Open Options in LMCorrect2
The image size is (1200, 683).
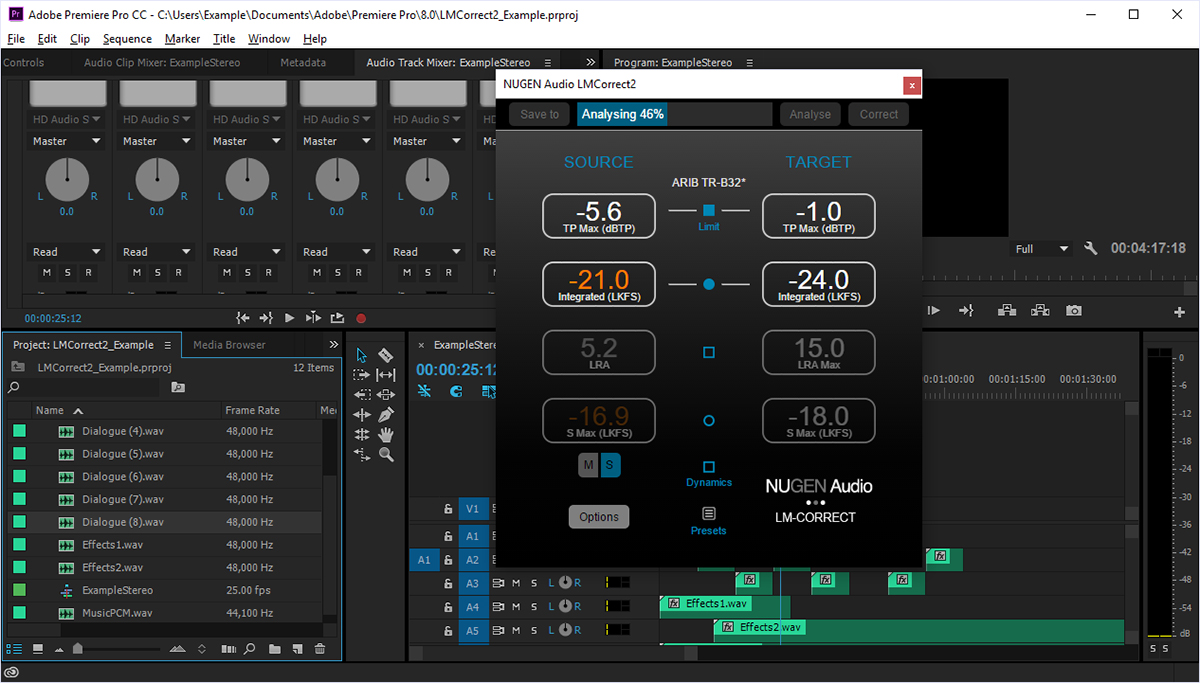click(599, 517)
